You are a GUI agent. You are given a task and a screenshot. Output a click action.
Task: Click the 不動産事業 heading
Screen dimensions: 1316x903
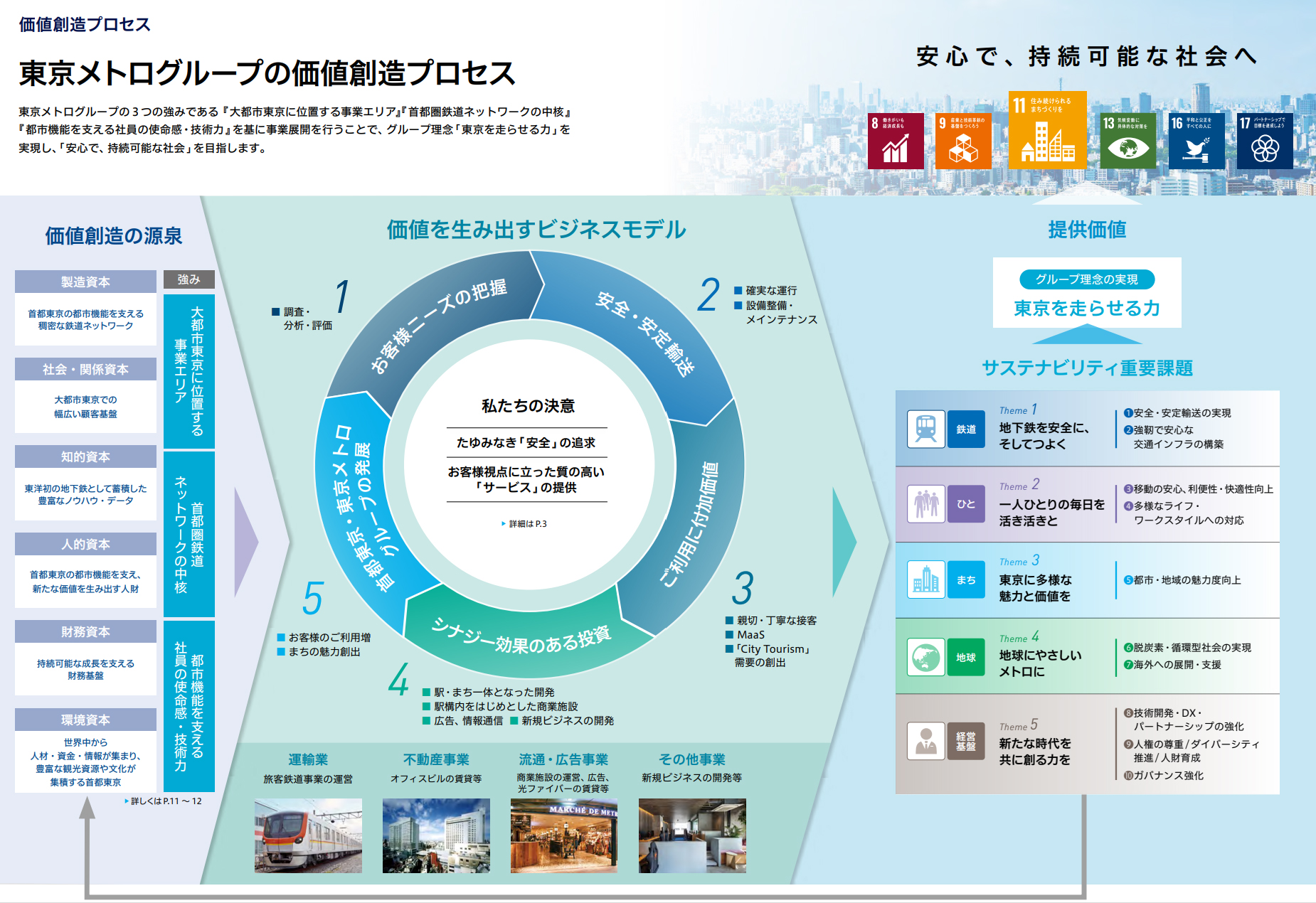pos(436,759)
